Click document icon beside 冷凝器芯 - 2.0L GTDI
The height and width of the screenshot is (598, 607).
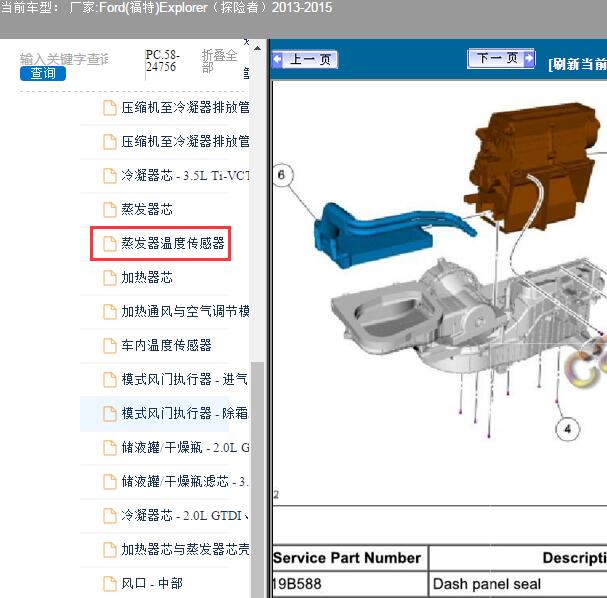[110, 516]
